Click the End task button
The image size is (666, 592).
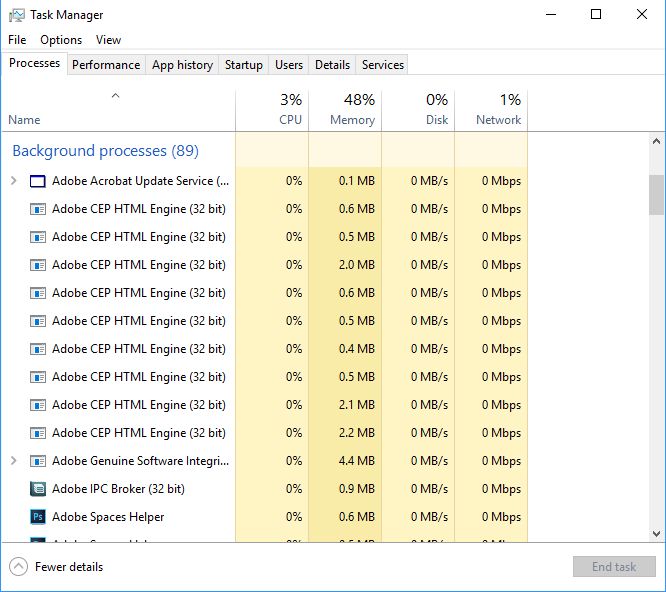tap(614, 567)
